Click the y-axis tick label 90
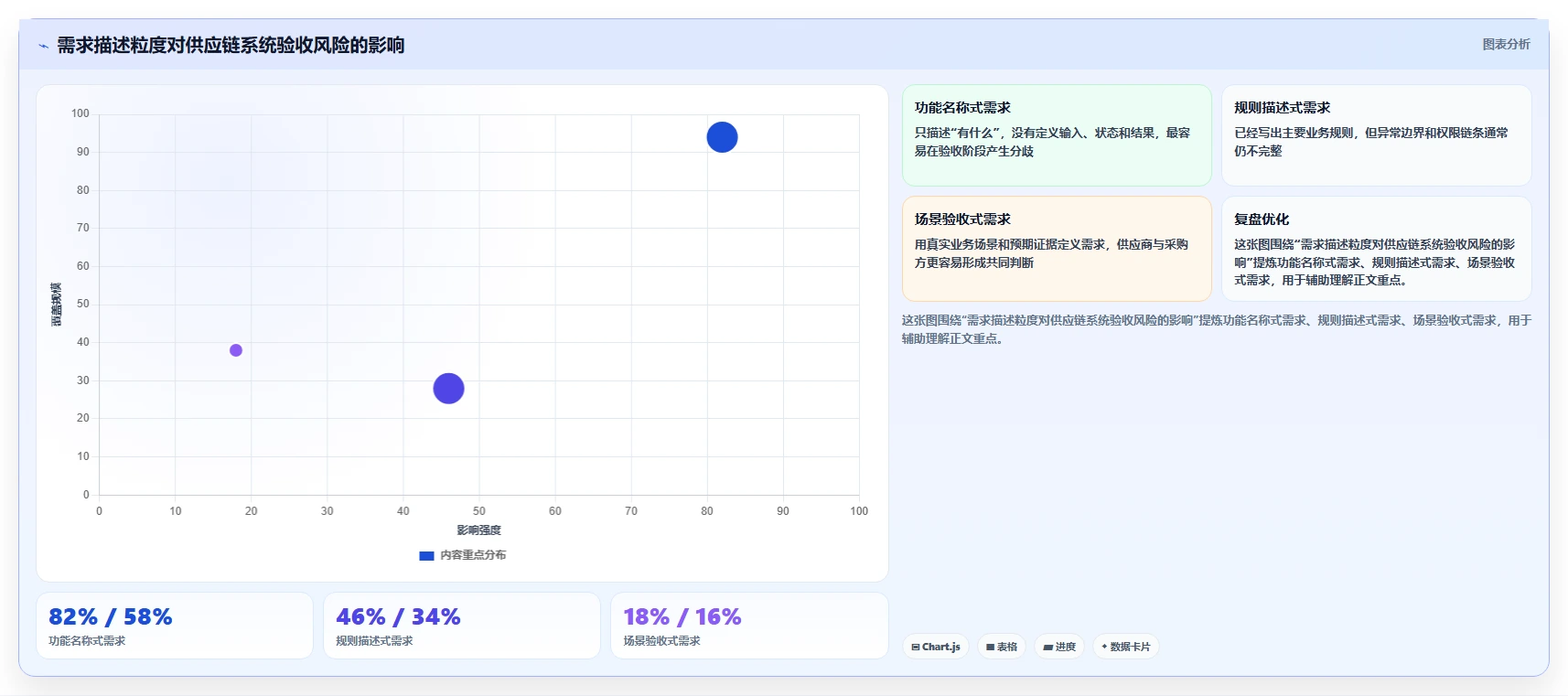 point(83,152)
